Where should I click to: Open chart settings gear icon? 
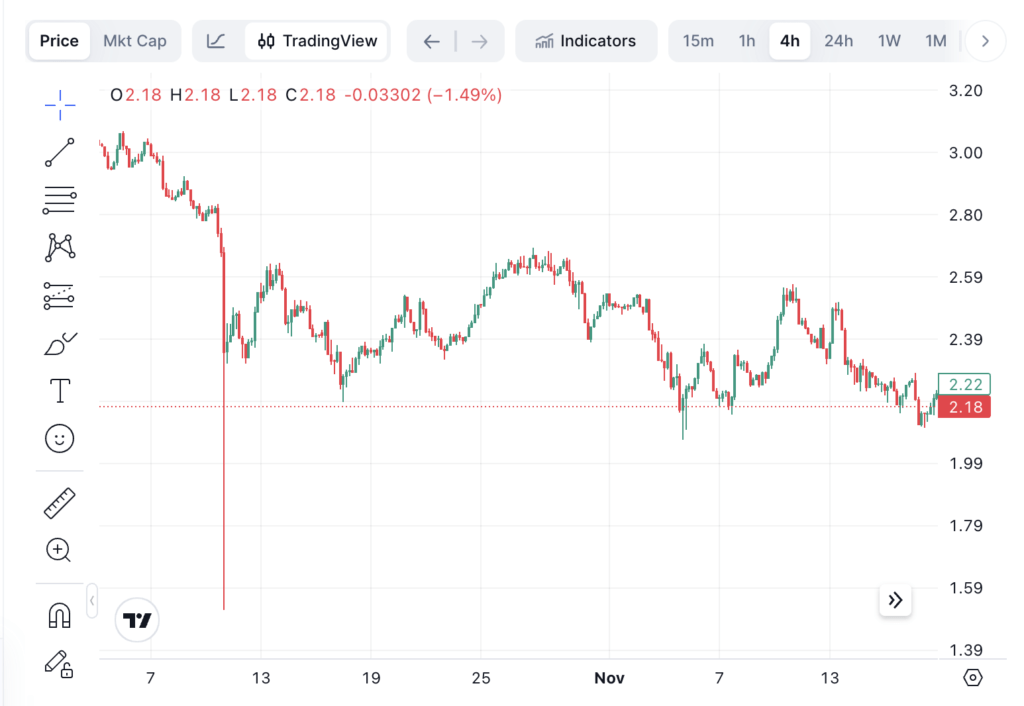[972, 677]
